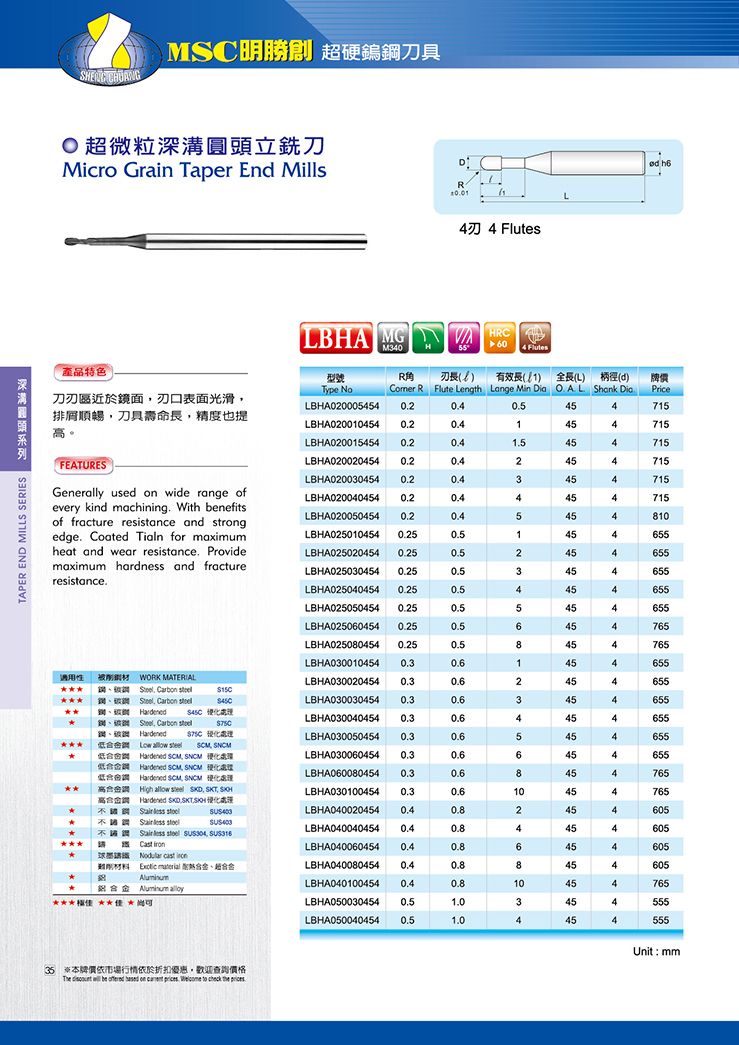Image resolution: width=739 pixels, height=1045 pixels.
Task: Select the 'Aluminum alloy' material row
Action: [x=150, y=889]
